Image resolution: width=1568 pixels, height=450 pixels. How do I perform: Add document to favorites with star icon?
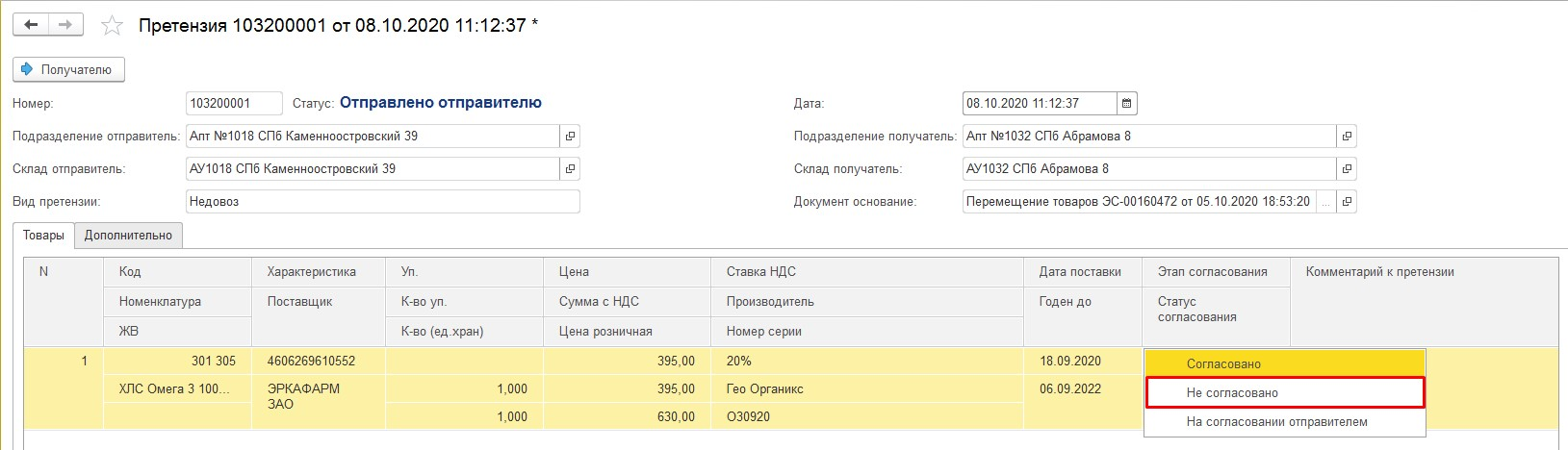(x=113, y=26)
